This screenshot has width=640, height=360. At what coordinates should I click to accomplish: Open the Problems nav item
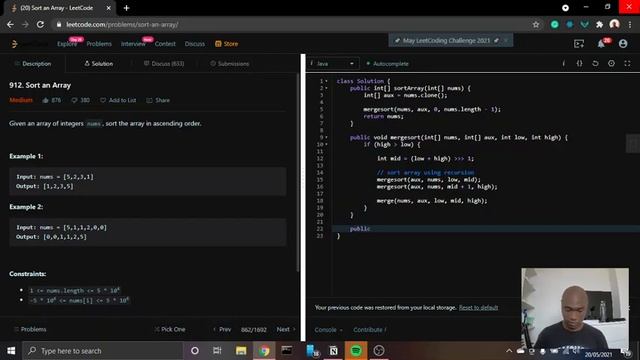pyautogui.click(x=99, y=44)
